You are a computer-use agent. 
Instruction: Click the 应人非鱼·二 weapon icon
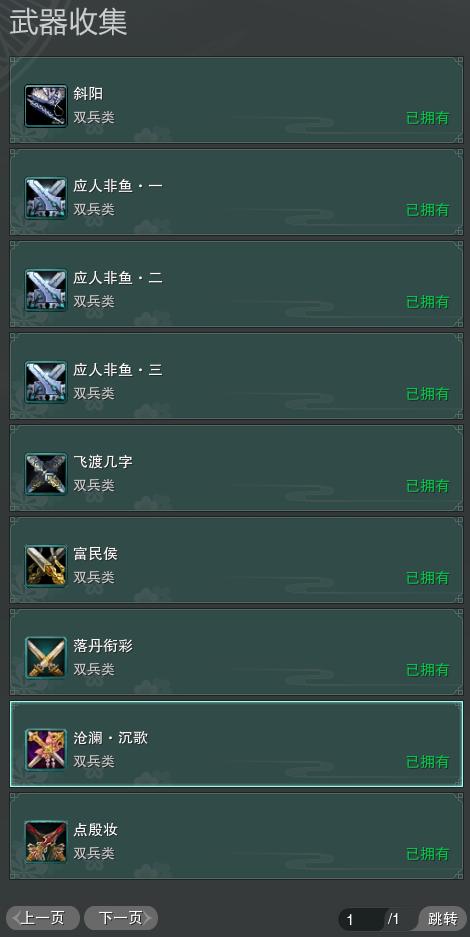[x=45, y=290]
